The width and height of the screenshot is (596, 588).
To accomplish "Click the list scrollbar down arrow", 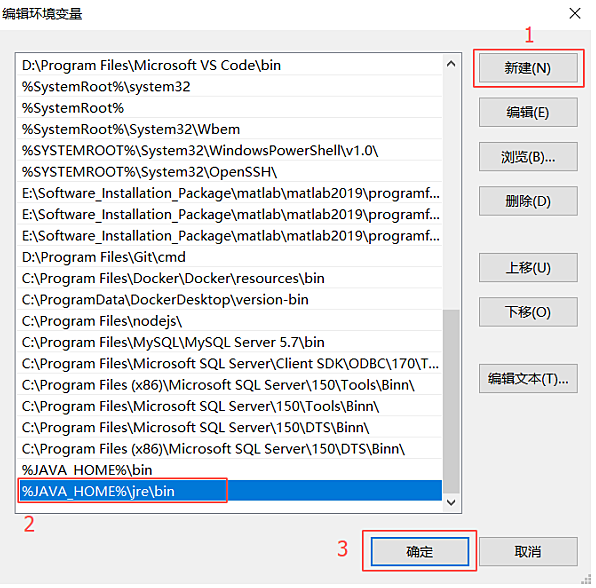I will pos(451,502).
